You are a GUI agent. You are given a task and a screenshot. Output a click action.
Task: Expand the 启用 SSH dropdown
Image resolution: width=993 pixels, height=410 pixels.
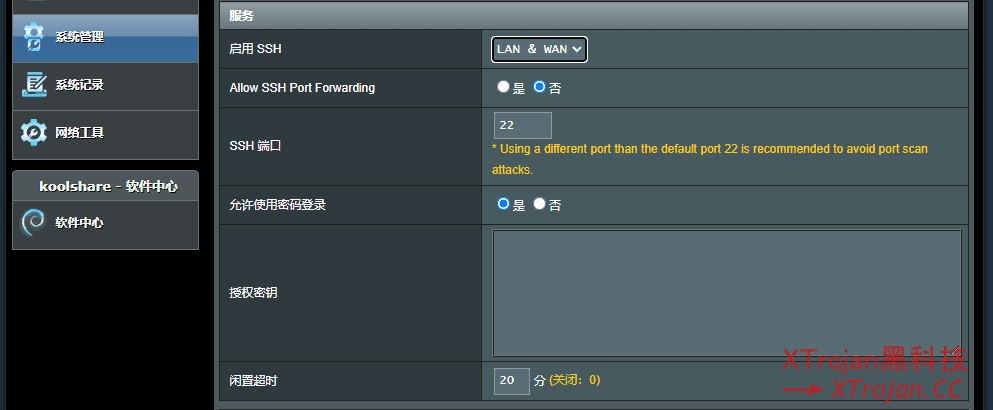[539, 49]
